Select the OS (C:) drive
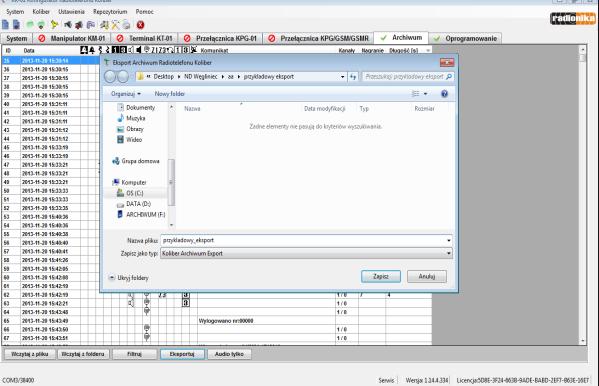This screenshot has height=386, width=599. pos(130,193)
